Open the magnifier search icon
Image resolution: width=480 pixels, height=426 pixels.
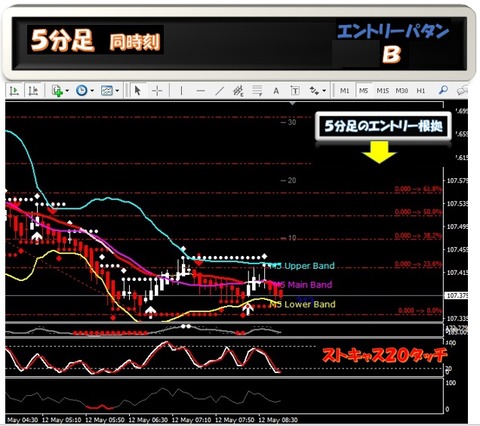pyautogui.click(x=443, y=90)
